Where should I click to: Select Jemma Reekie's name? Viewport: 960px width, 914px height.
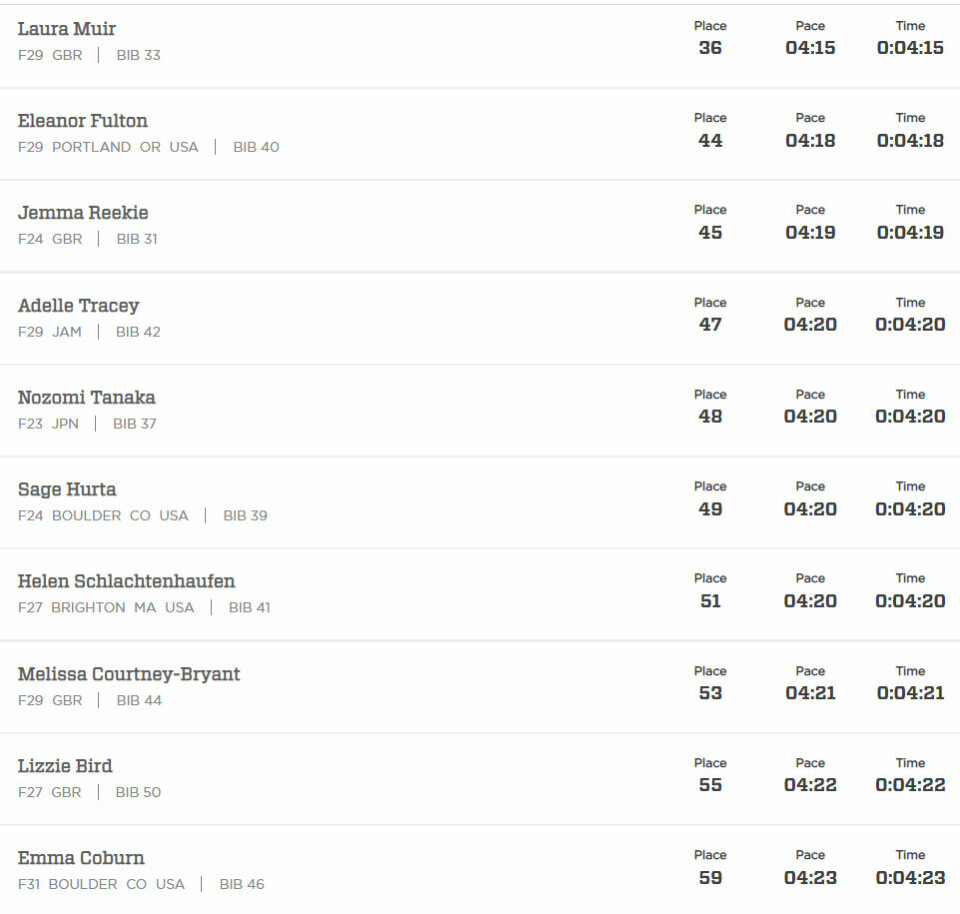pyautogui.click(x=83, y=212)
